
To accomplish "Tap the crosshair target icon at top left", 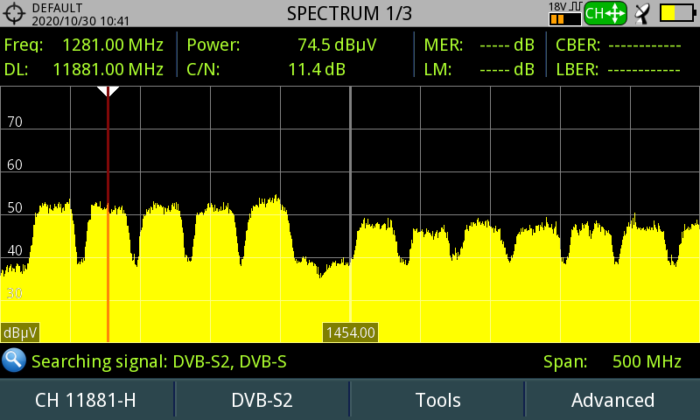I will pyautogui.click(x=14, y=13).
